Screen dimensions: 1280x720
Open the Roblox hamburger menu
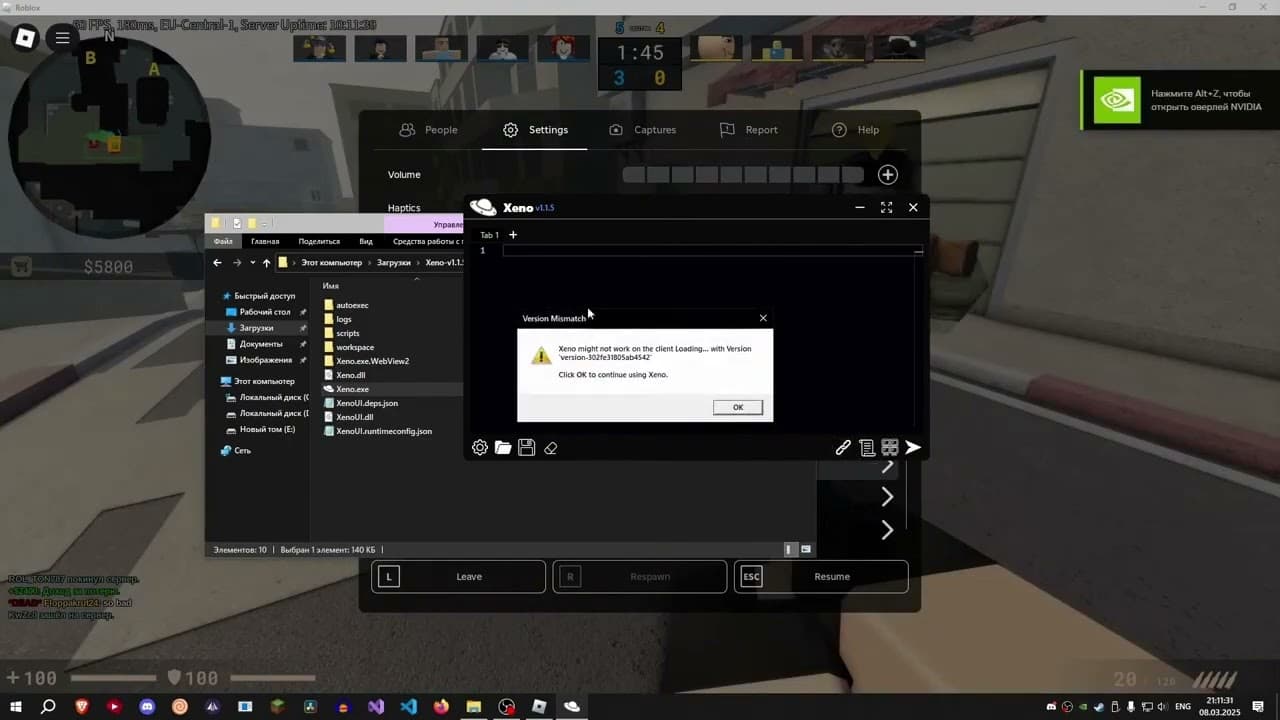point(62,38)
